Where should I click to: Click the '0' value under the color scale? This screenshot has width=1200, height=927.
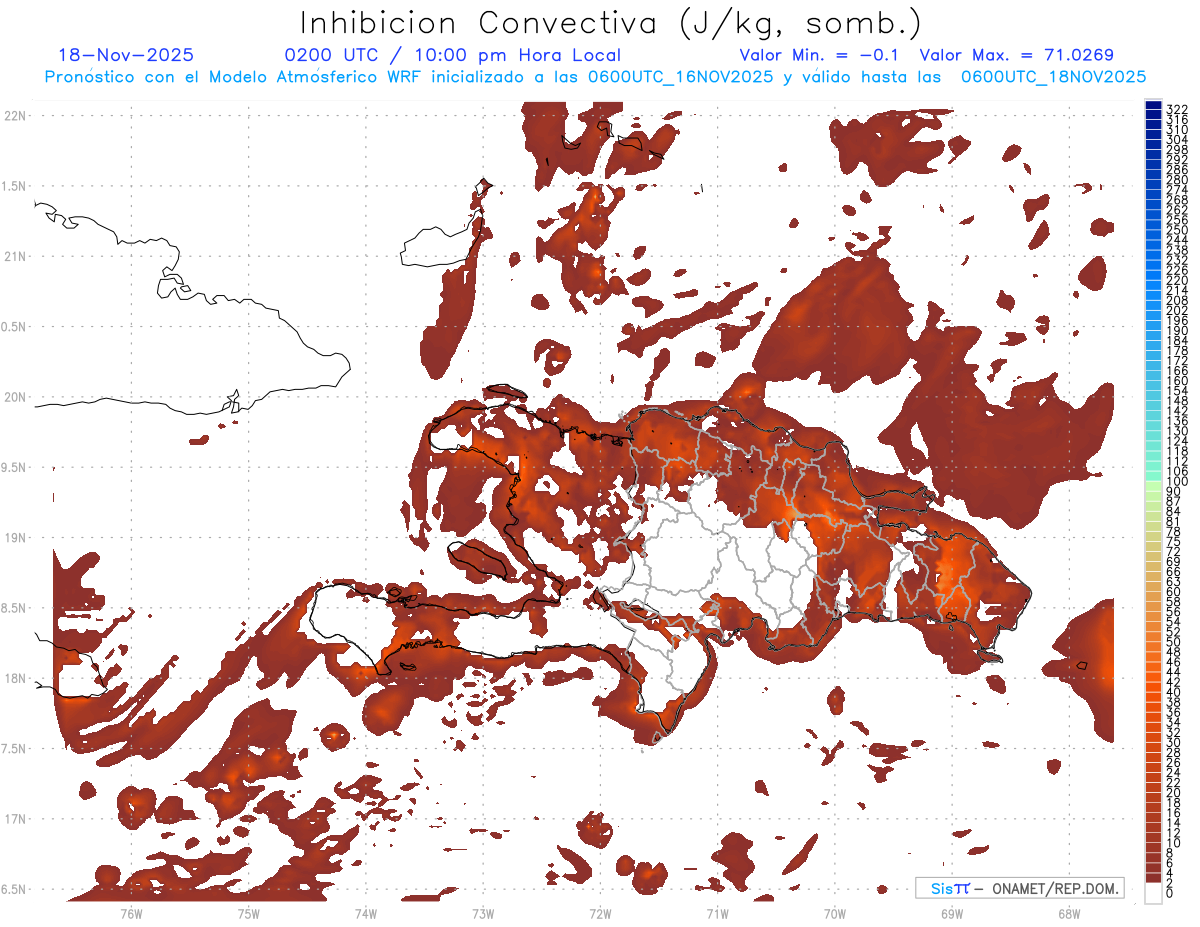point(1170,893)
